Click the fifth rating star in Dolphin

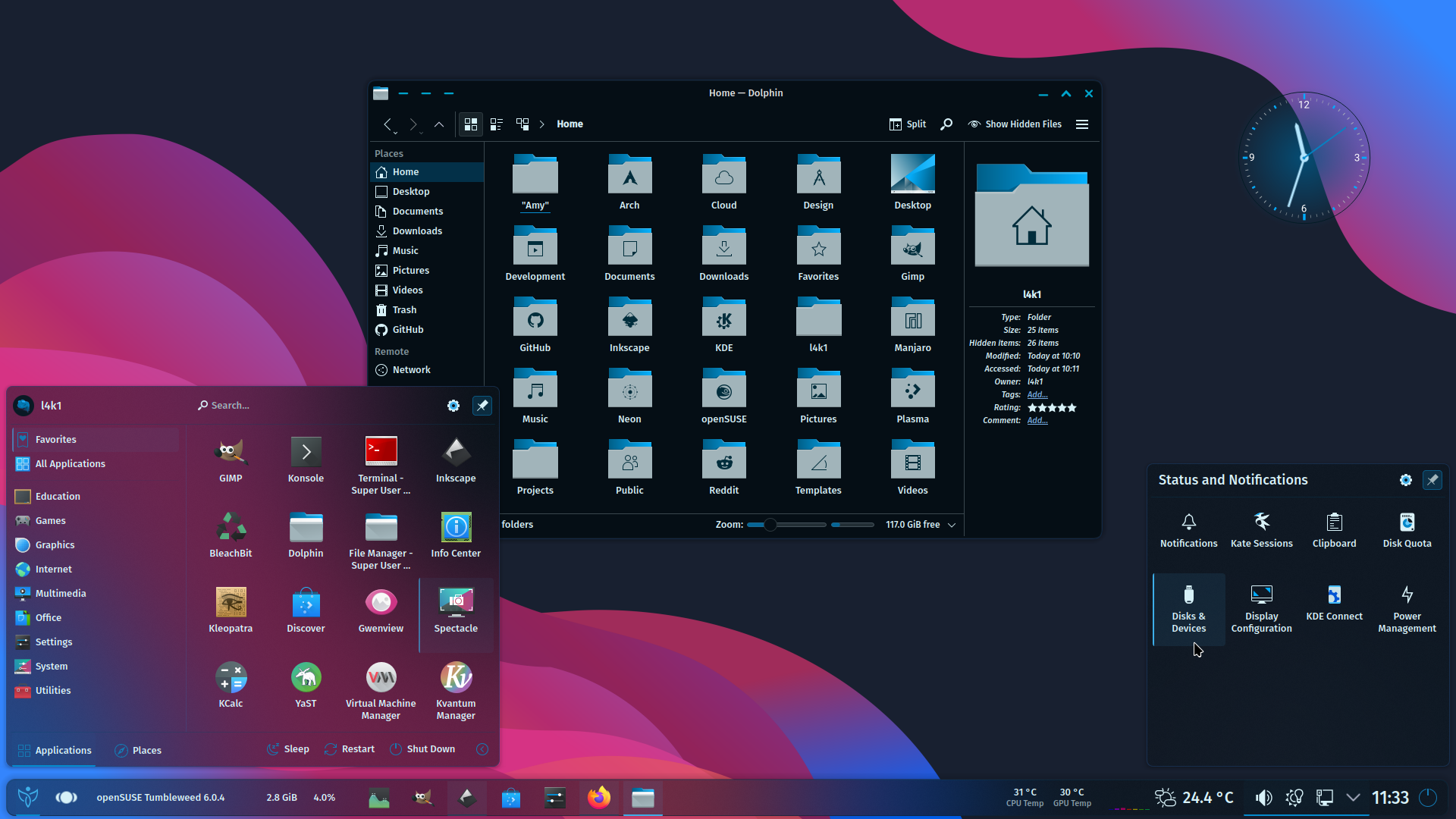tap(1072, 408)
